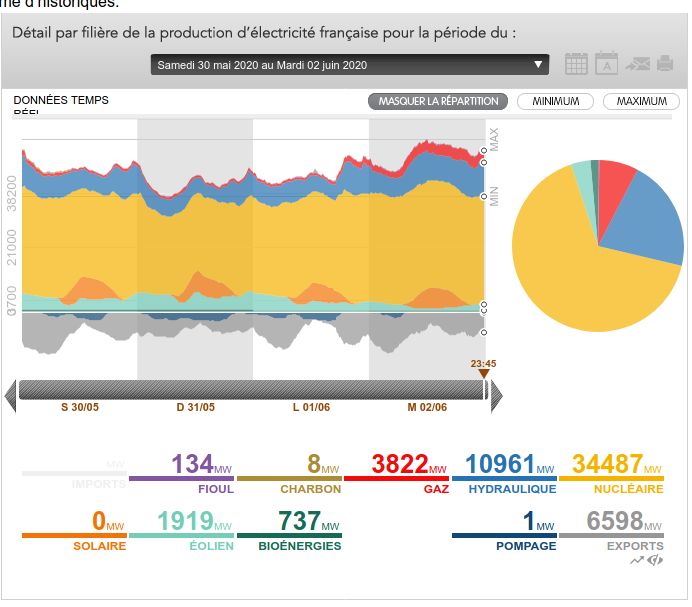The width and height of the screenshot is (692, 607).
Task: Toggle the NUCLÉAIRE series tile
Action: (x=610, y=474)
